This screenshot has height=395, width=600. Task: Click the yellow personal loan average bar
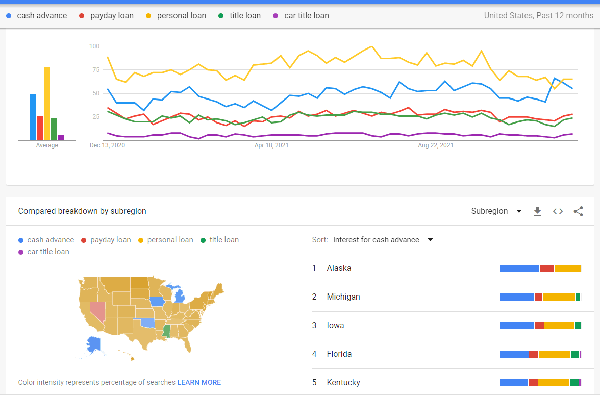tap(47, 104)
